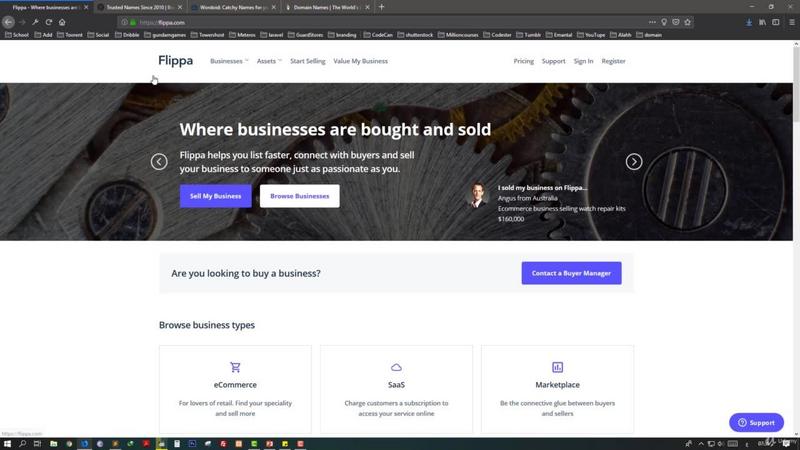Open Dribble bookmarks folder
This screenshot has width=800, height=450.
click(127, 35)
